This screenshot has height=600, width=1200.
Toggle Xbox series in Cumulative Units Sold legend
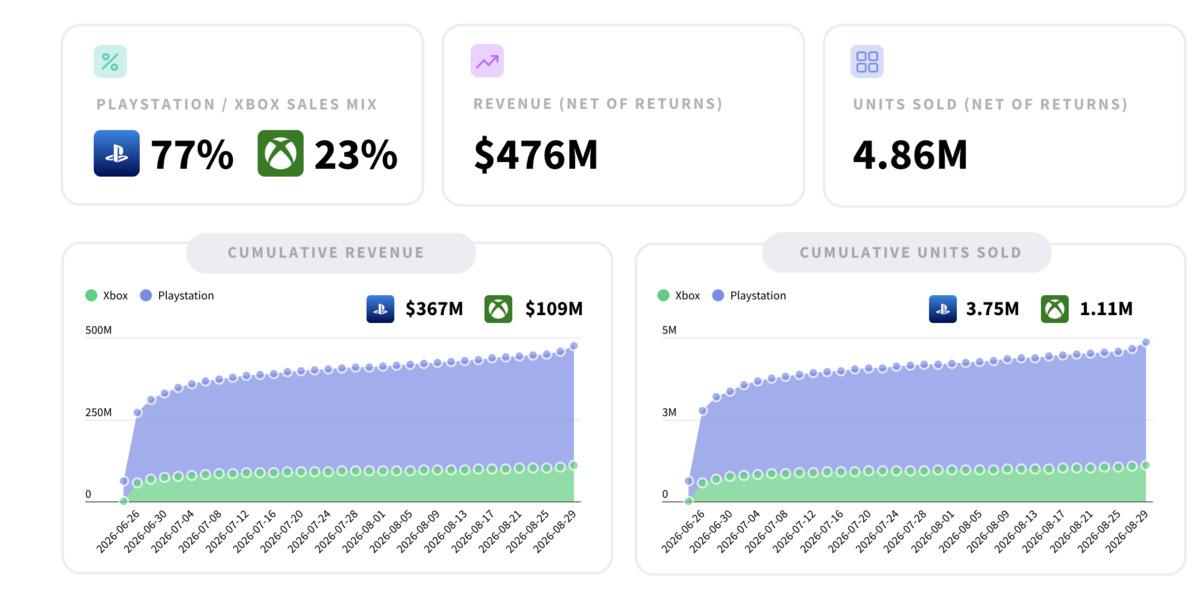(x=679, y=296)
